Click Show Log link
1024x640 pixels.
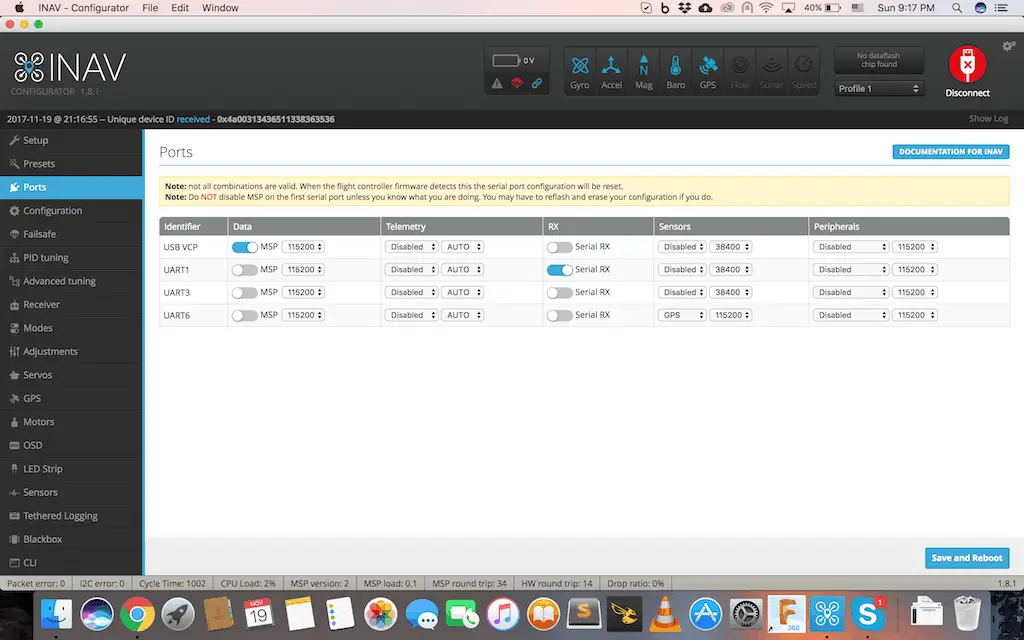988,119
